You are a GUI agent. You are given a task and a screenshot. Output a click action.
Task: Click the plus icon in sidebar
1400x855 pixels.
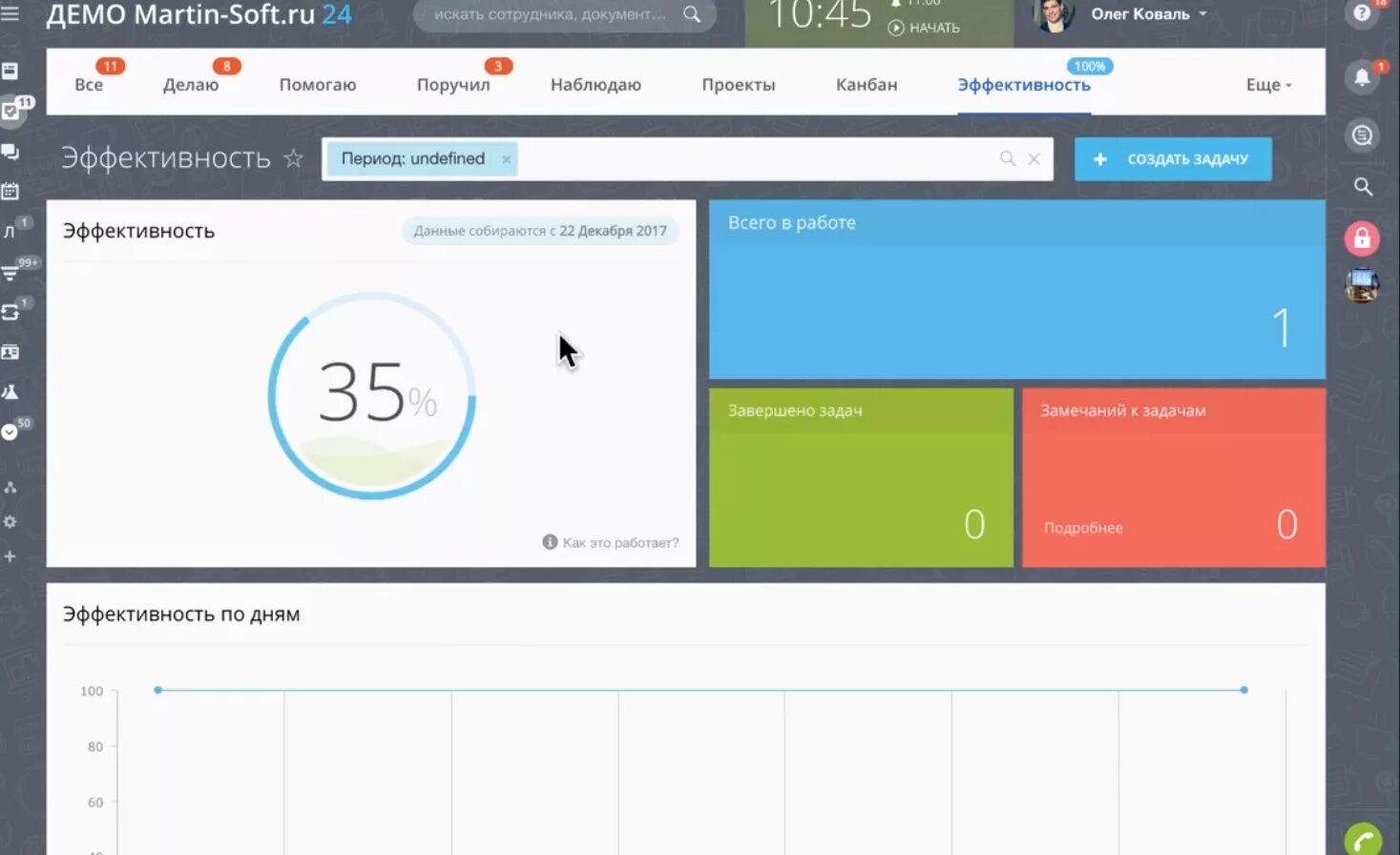(10, 556)
